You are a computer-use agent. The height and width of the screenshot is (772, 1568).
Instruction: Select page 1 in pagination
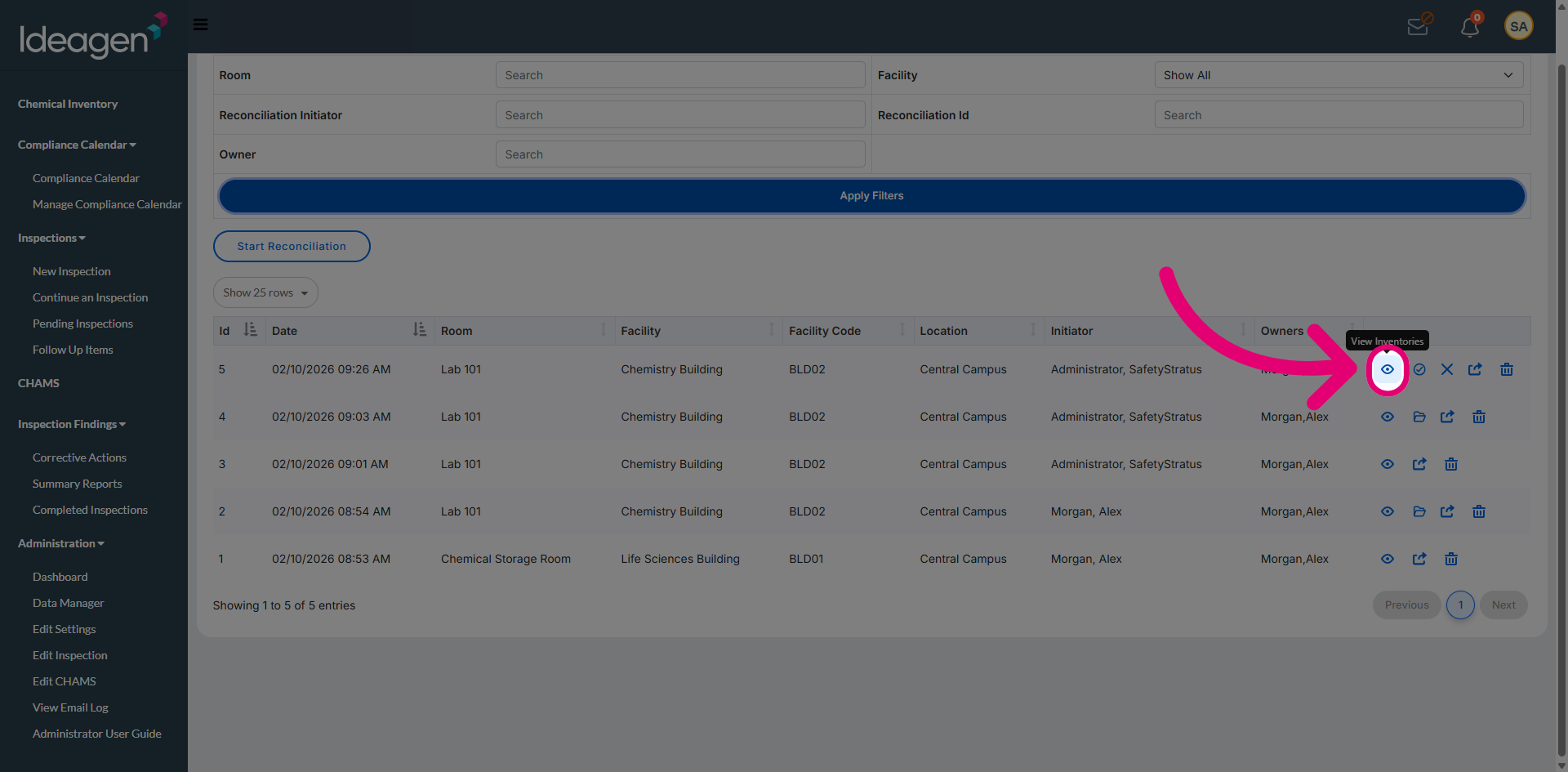click(1460, 605)
